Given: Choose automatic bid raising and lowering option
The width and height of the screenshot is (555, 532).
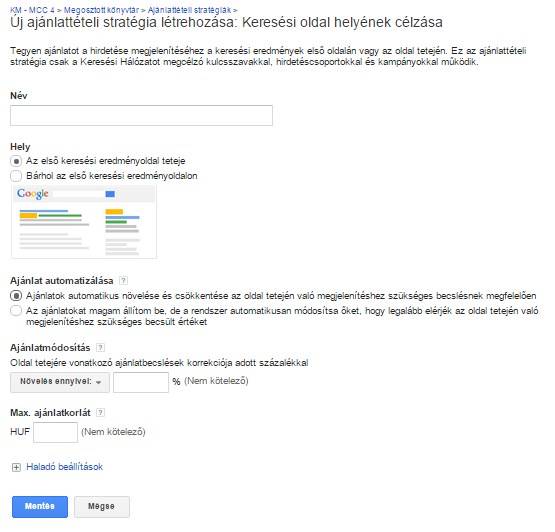Looking at the screenshot, I should pyautogui.click(x=16, y=296).
